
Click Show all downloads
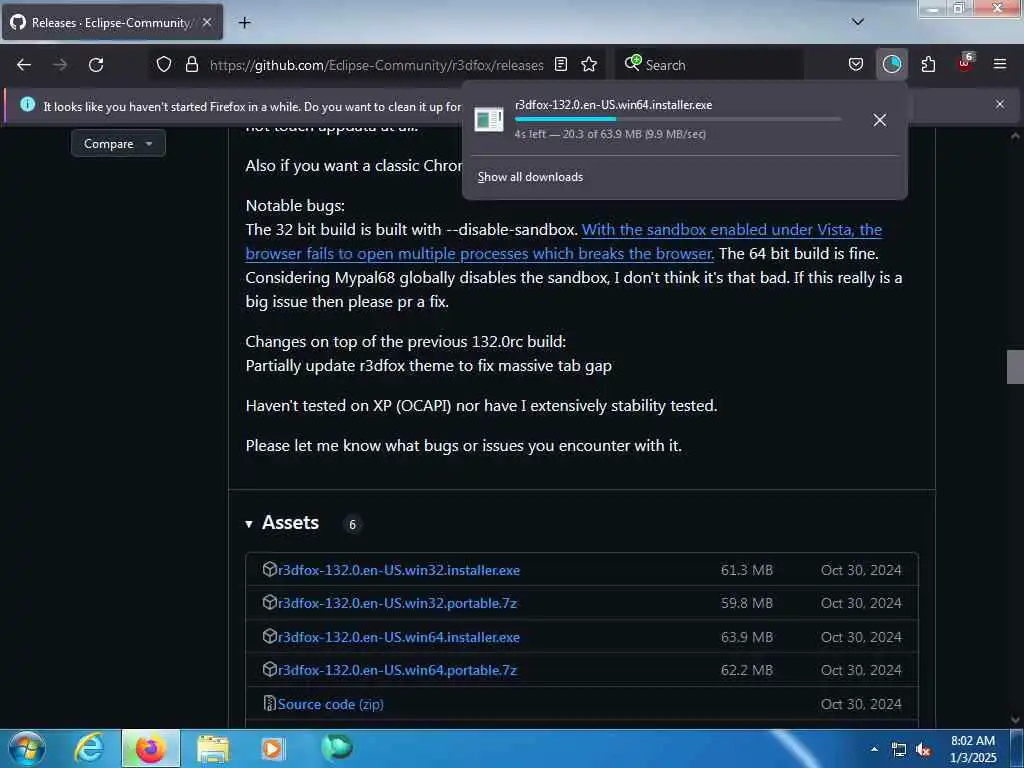(530, 177)
